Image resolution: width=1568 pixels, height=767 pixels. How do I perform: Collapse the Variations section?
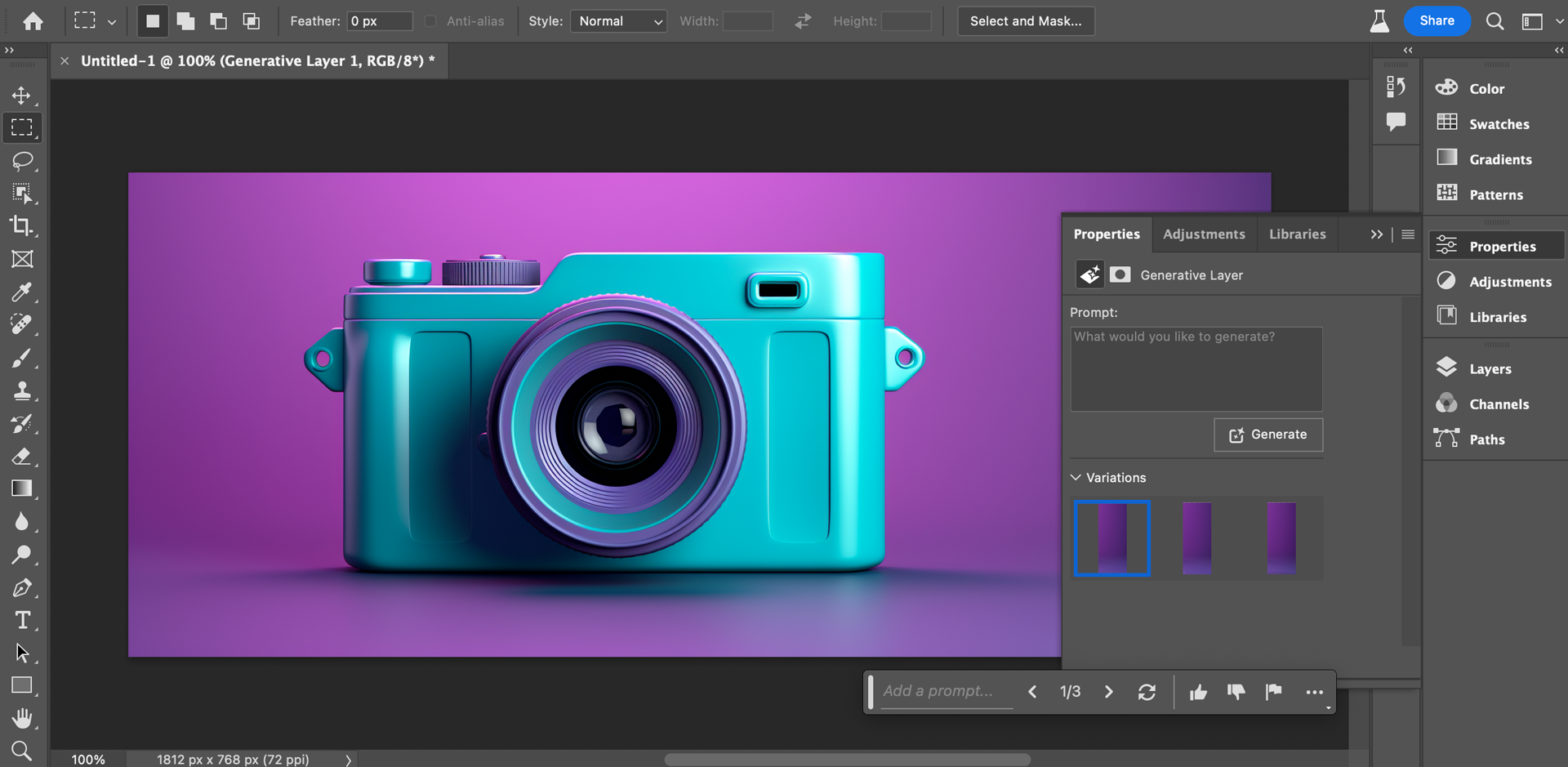[1076, 478]
